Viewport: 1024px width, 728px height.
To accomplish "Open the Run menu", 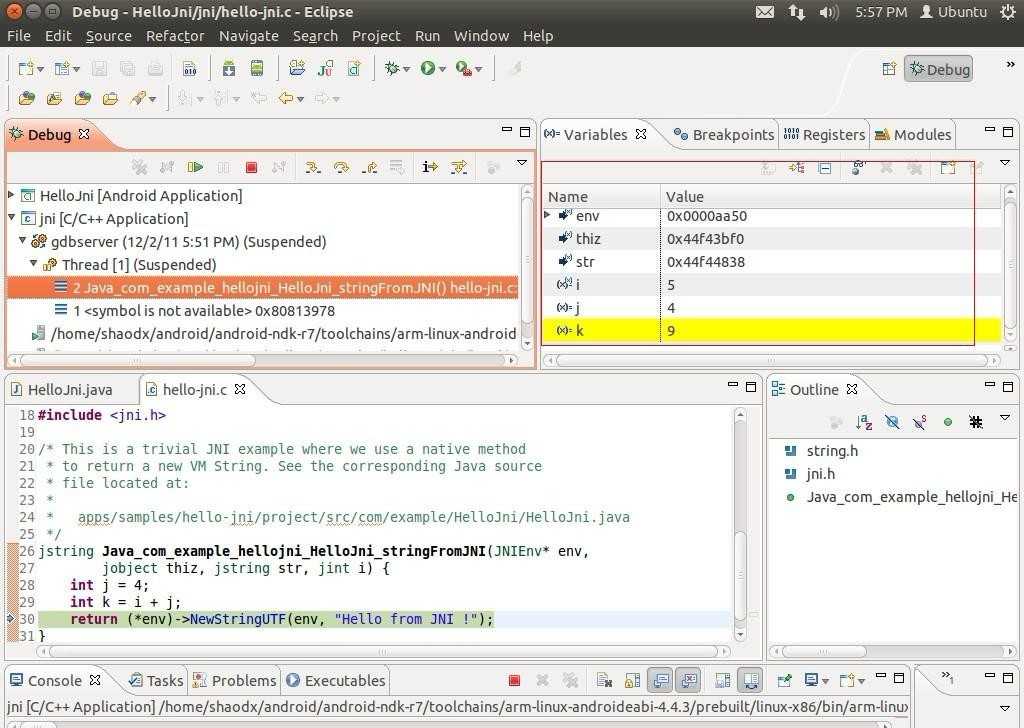I will 427,36.
